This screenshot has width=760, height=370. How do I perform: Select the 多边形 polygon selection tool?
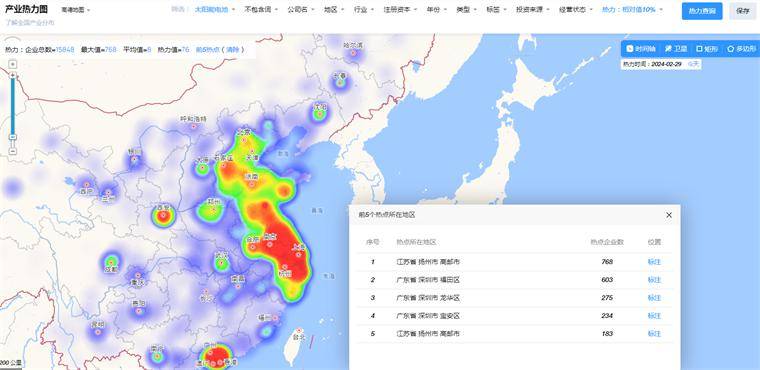[x=742, y=49]
